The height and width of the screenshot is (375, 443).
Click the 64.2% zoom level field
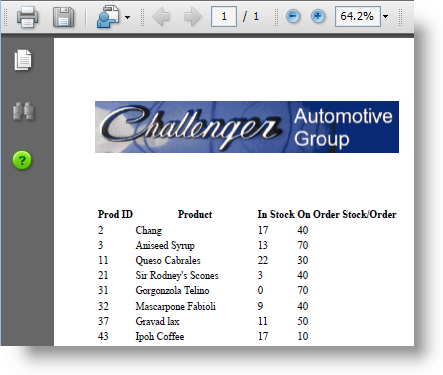pyautogui.click(x=358, y=16)
